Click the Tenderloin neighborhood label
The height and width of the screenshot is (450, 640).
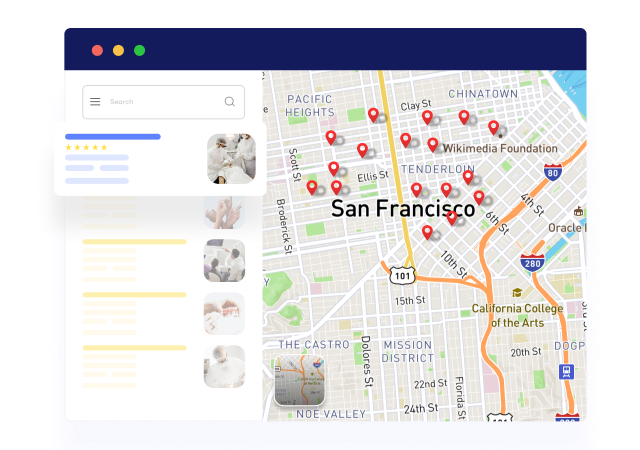tap(438, 169)
